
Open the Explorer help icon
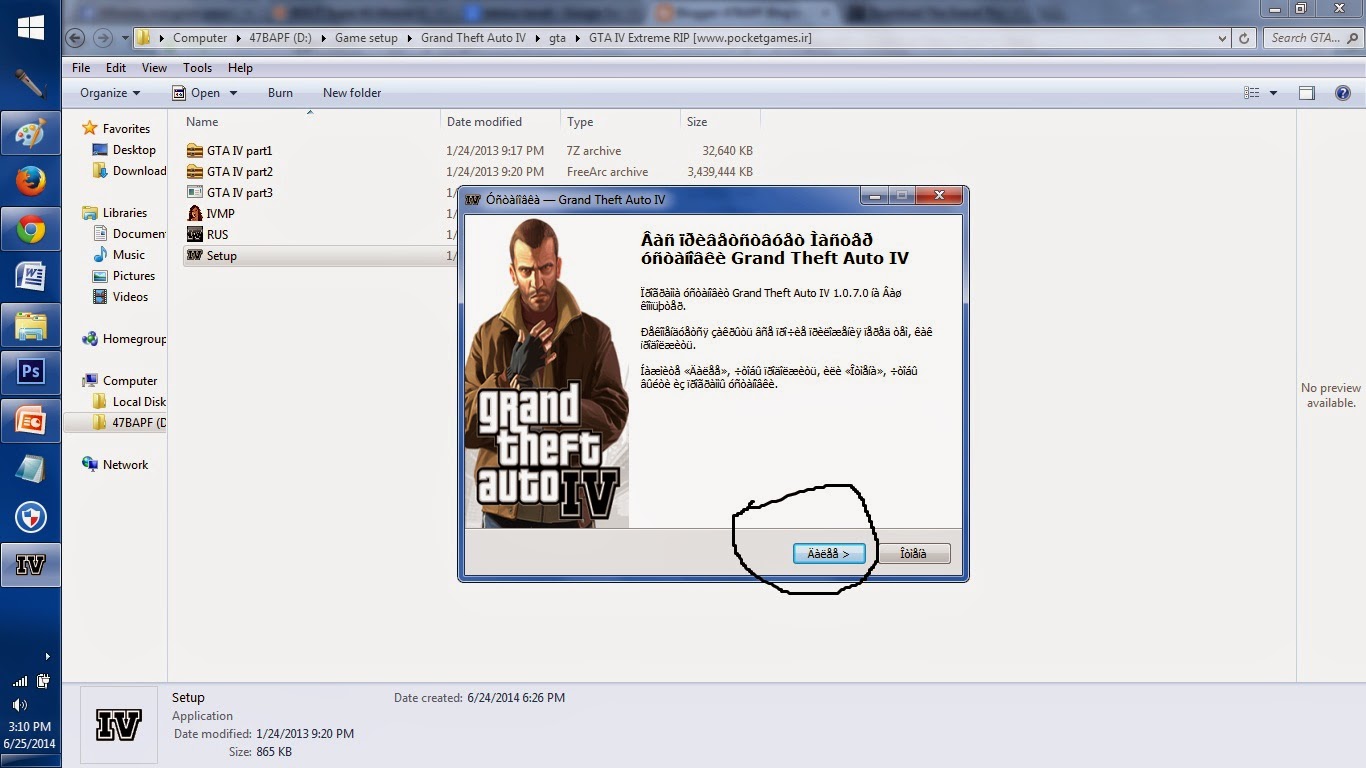1343,93
